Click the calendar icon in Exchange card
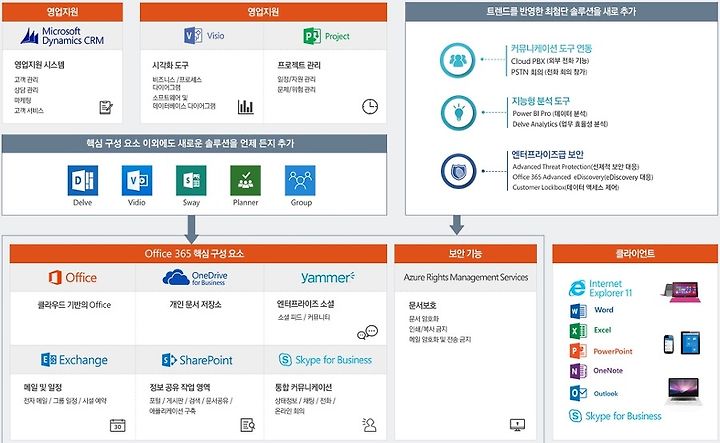 (118, 425)
